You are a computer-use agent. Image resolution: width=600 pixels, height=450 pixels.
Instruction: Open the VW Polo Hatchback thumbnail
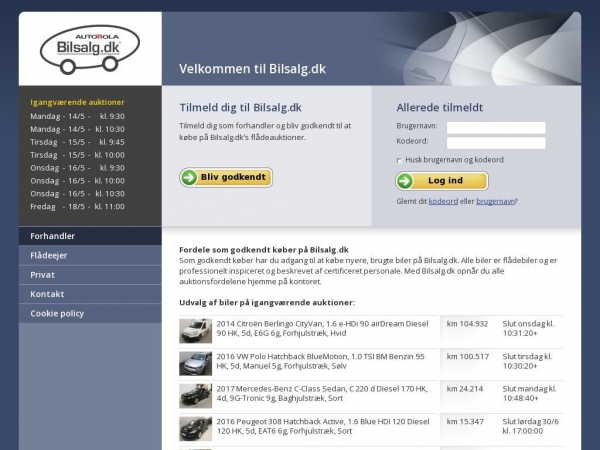tap(196, 364)
